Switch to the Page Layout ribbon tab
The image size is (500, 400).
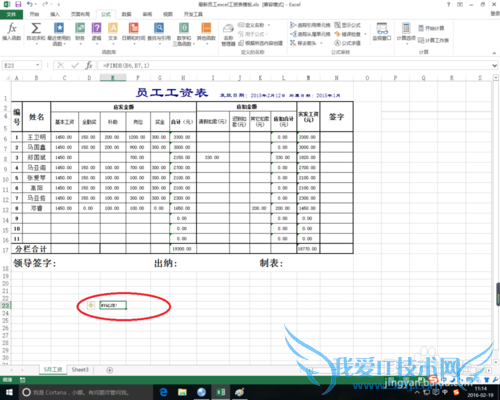(x=80, y=14)
